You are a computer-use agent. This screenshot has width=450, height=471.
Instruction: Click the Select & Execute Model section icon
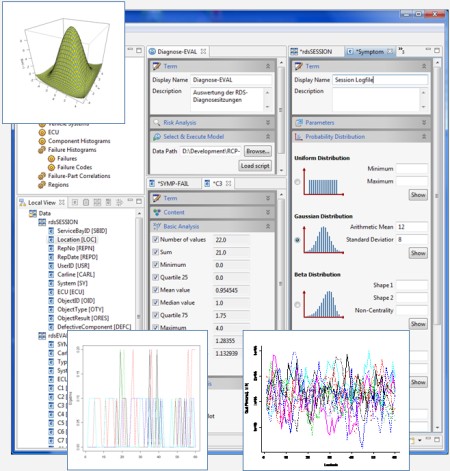click(157, 137)
